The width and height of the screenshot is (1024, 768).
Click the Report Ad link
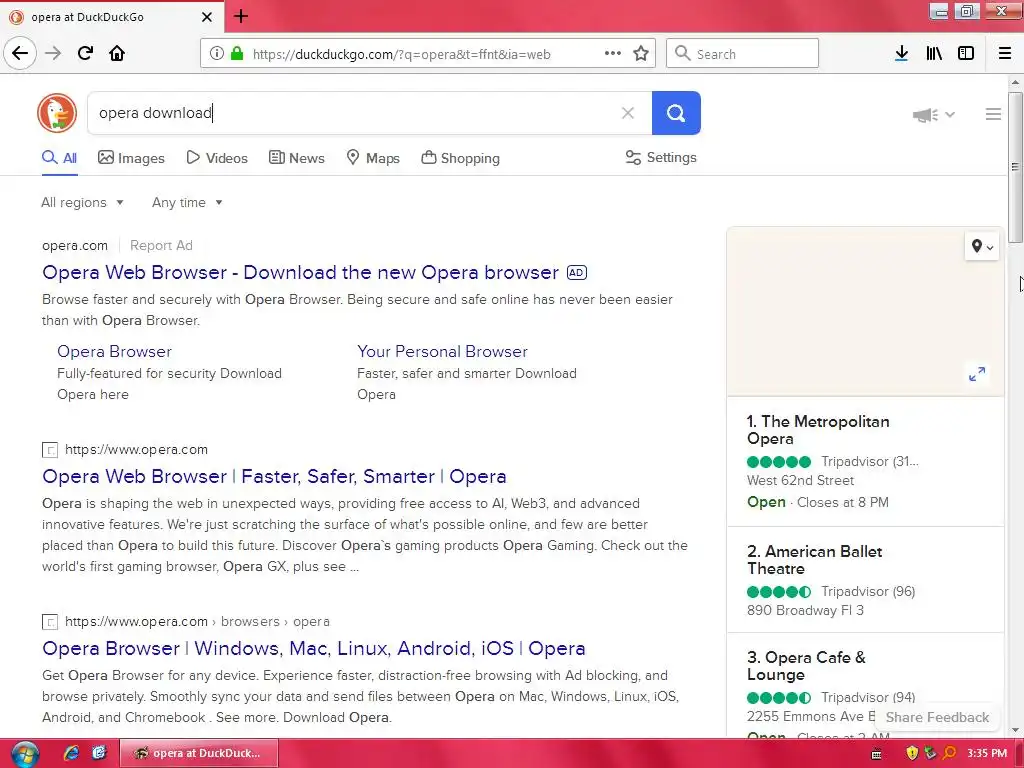tap(161, 246)
